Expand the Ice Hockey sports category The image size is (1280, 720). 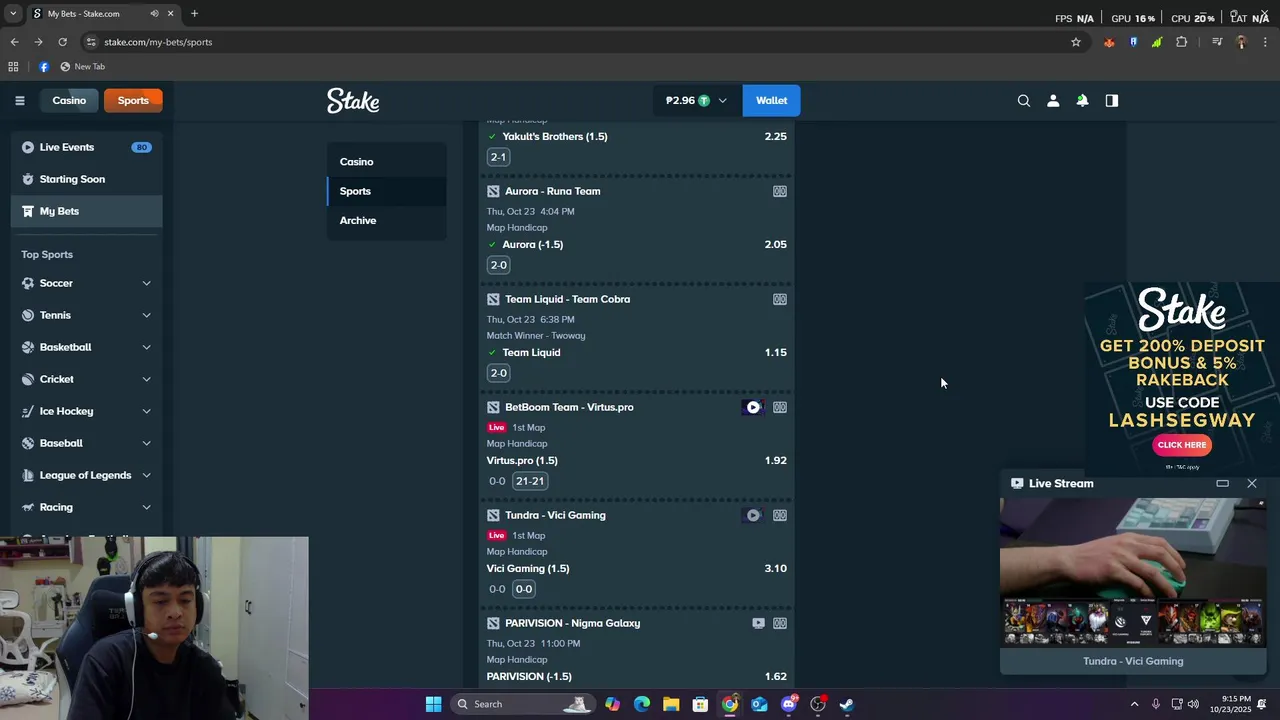[146, 411]
